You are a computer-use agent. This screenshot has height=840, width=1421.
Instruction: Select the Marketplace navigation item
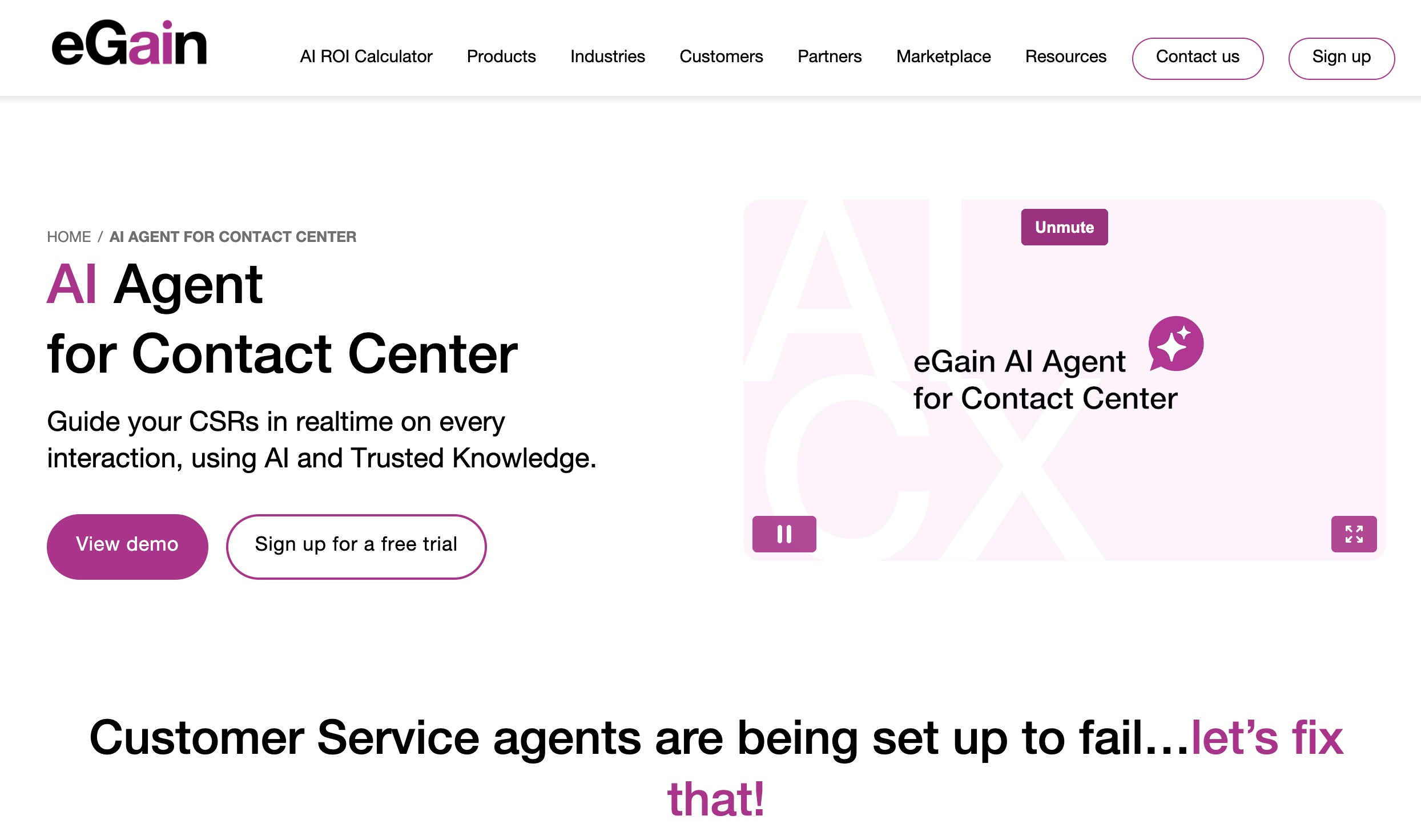[943, 56]
